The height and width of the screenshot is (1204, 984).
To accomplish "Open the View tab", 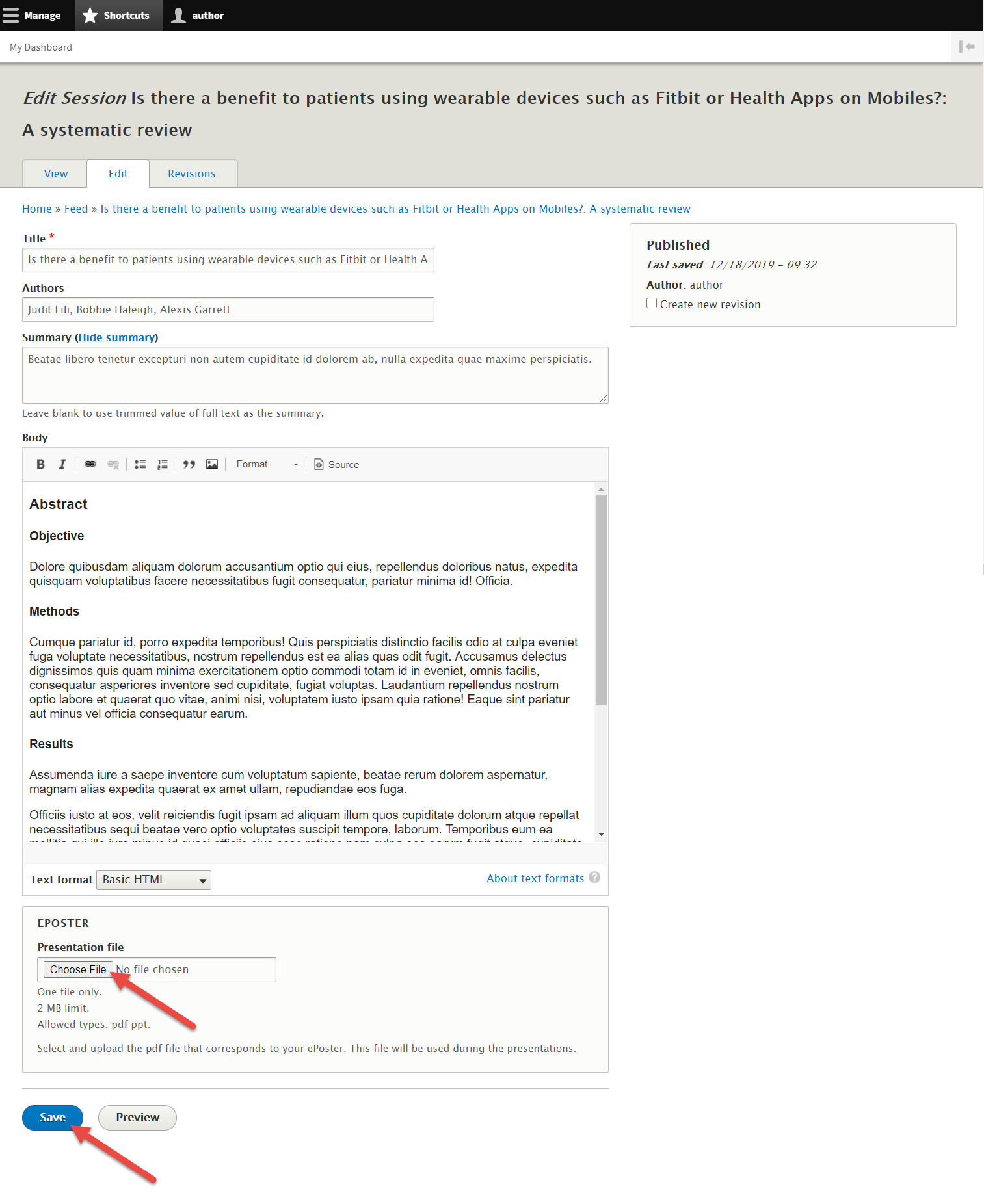I will click(56, 174).
